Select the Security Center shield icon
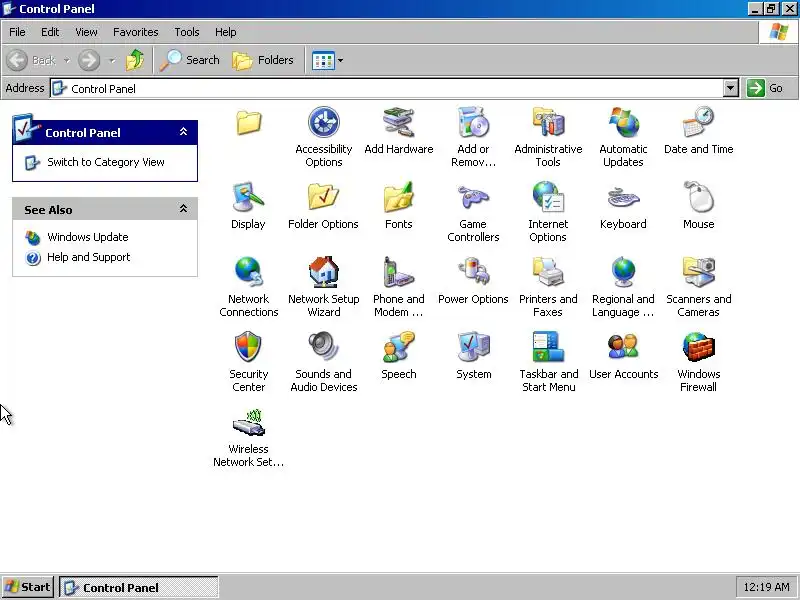Image resolution: width=800 pixels, height=600 pixels. (x=248, y=347)
